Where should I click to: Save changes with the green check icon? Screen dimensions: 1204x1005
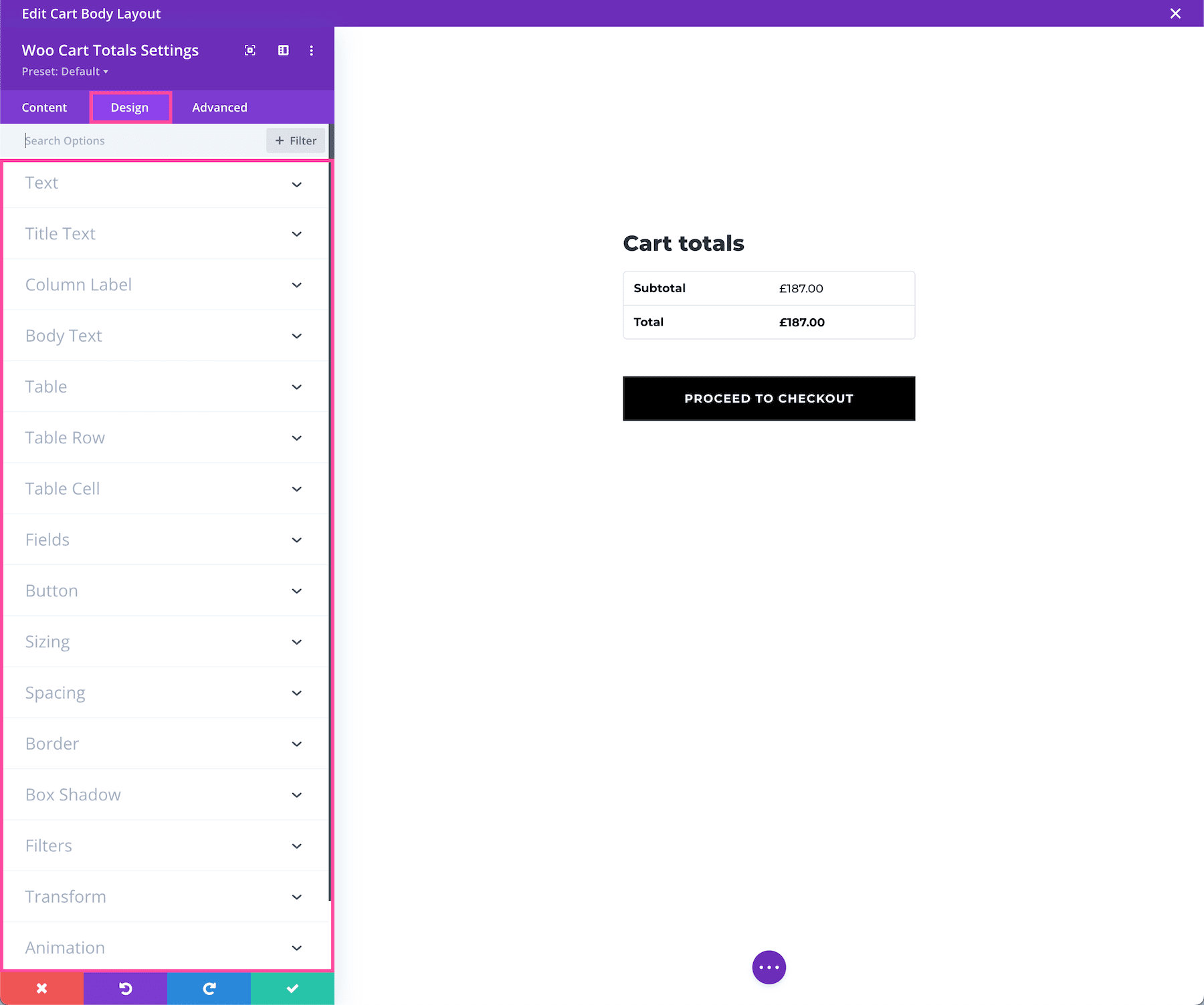pyautogui.click(x=292, y=988)
